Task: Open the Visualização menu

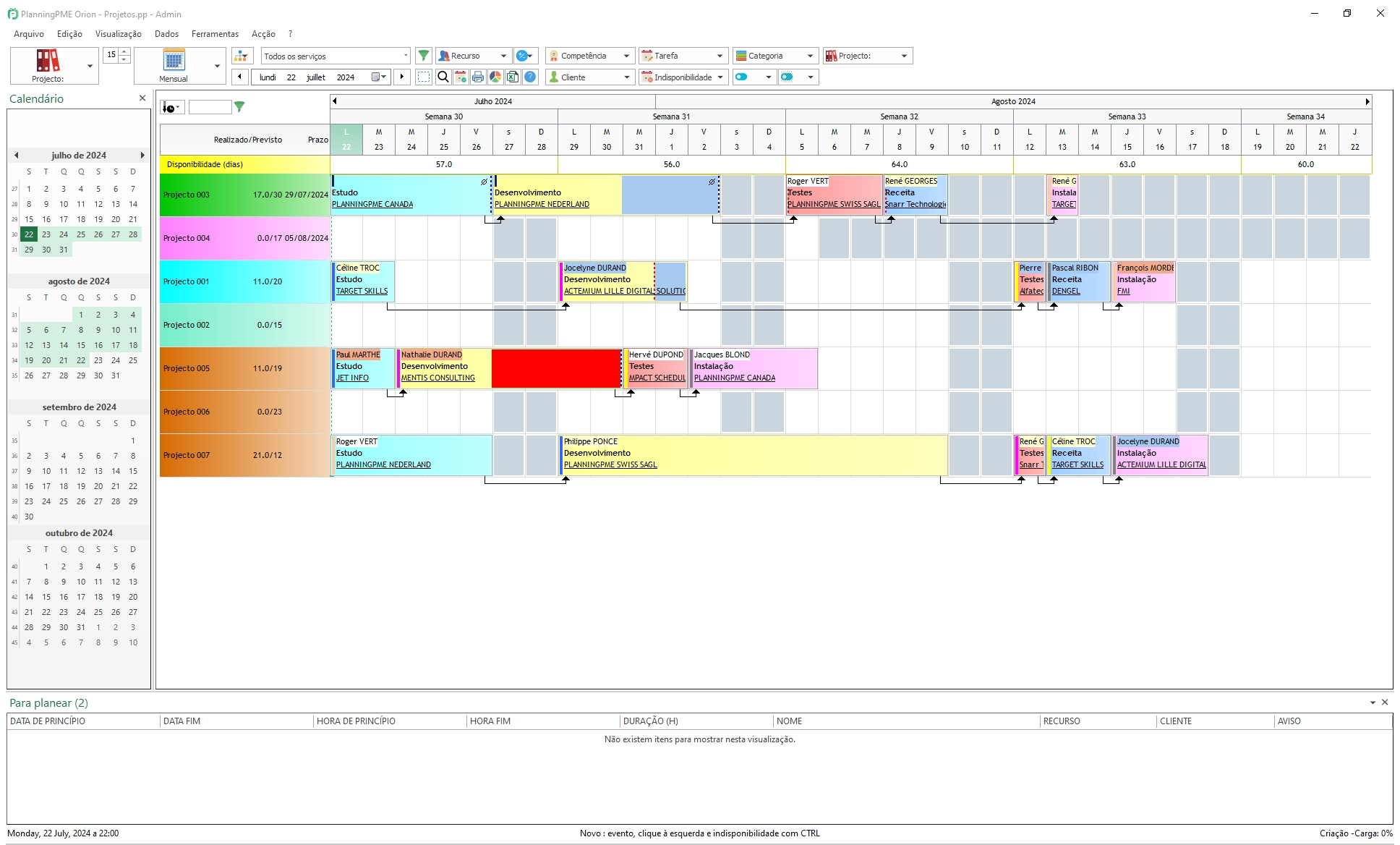Action: tap(118, 33)
